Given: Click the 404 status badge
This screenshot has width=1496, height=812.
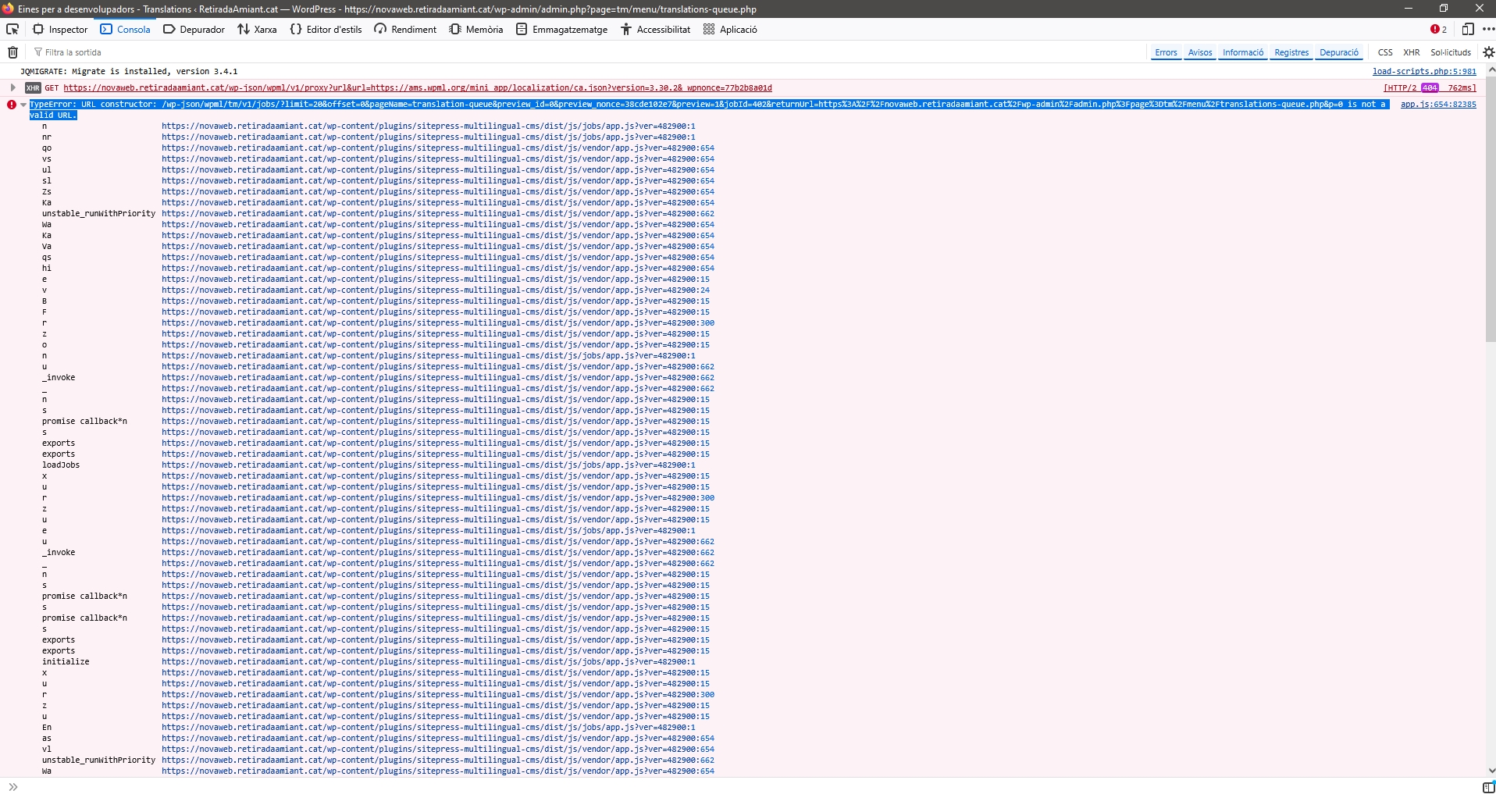Looking at the screenshot, I should (x=1430, y=88).
